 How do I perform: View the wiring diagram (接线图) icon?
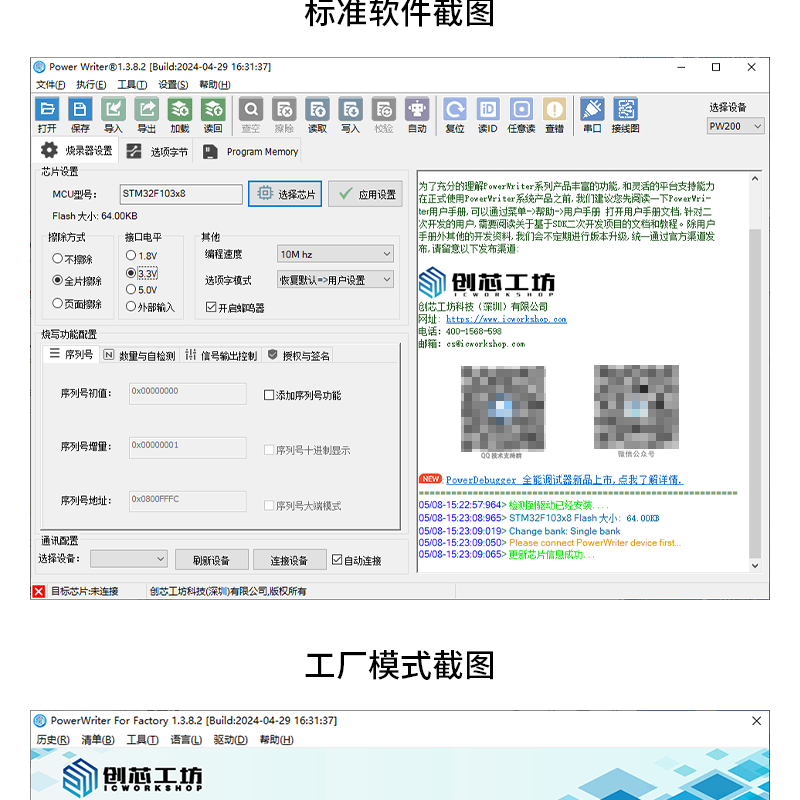tap(625, 115)
